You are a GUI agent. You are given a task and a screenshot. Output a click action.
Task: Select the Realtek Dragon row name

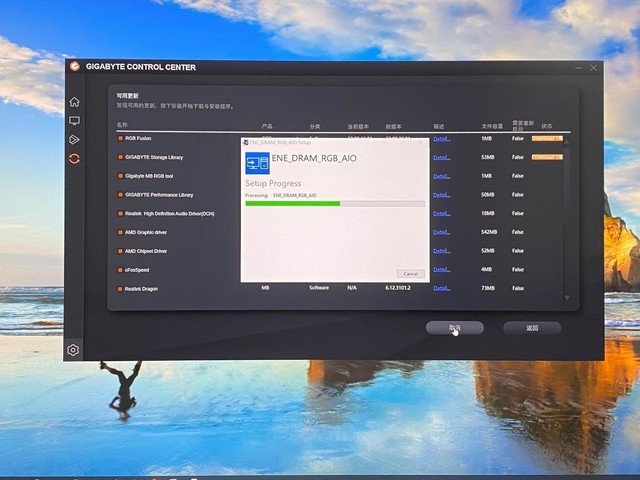[x=141, y=289]
